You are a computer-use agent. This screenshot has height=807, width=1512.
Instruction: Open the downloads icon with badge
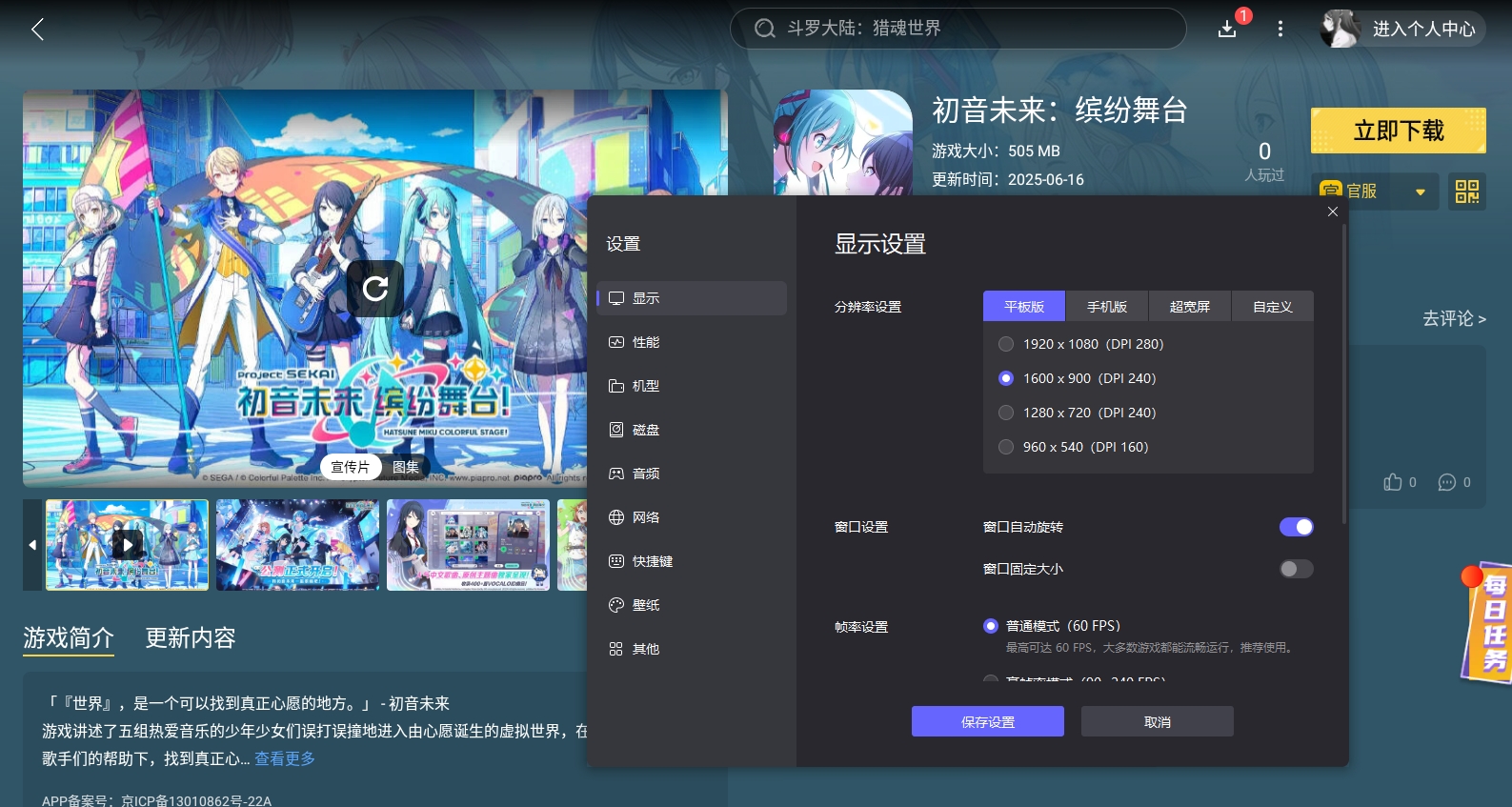coord(1227,29)
